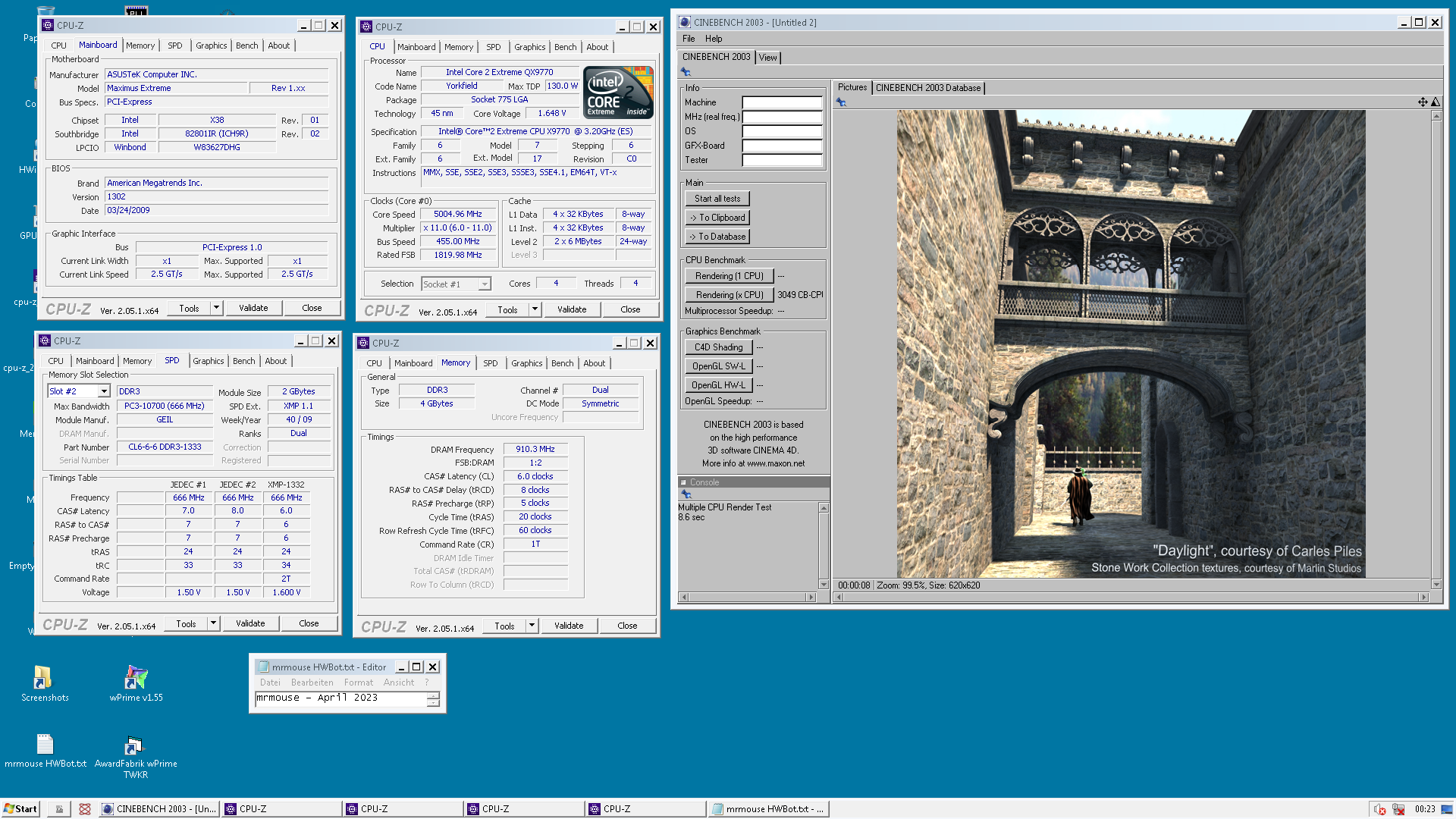Viewport: 1456px width, 819px height.
Task: Select the wPrime v1.55 desktop icon
Action: pos(136,682)
